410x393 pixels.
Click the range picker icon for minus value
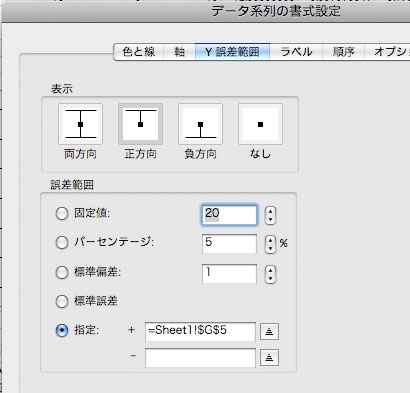269,358
